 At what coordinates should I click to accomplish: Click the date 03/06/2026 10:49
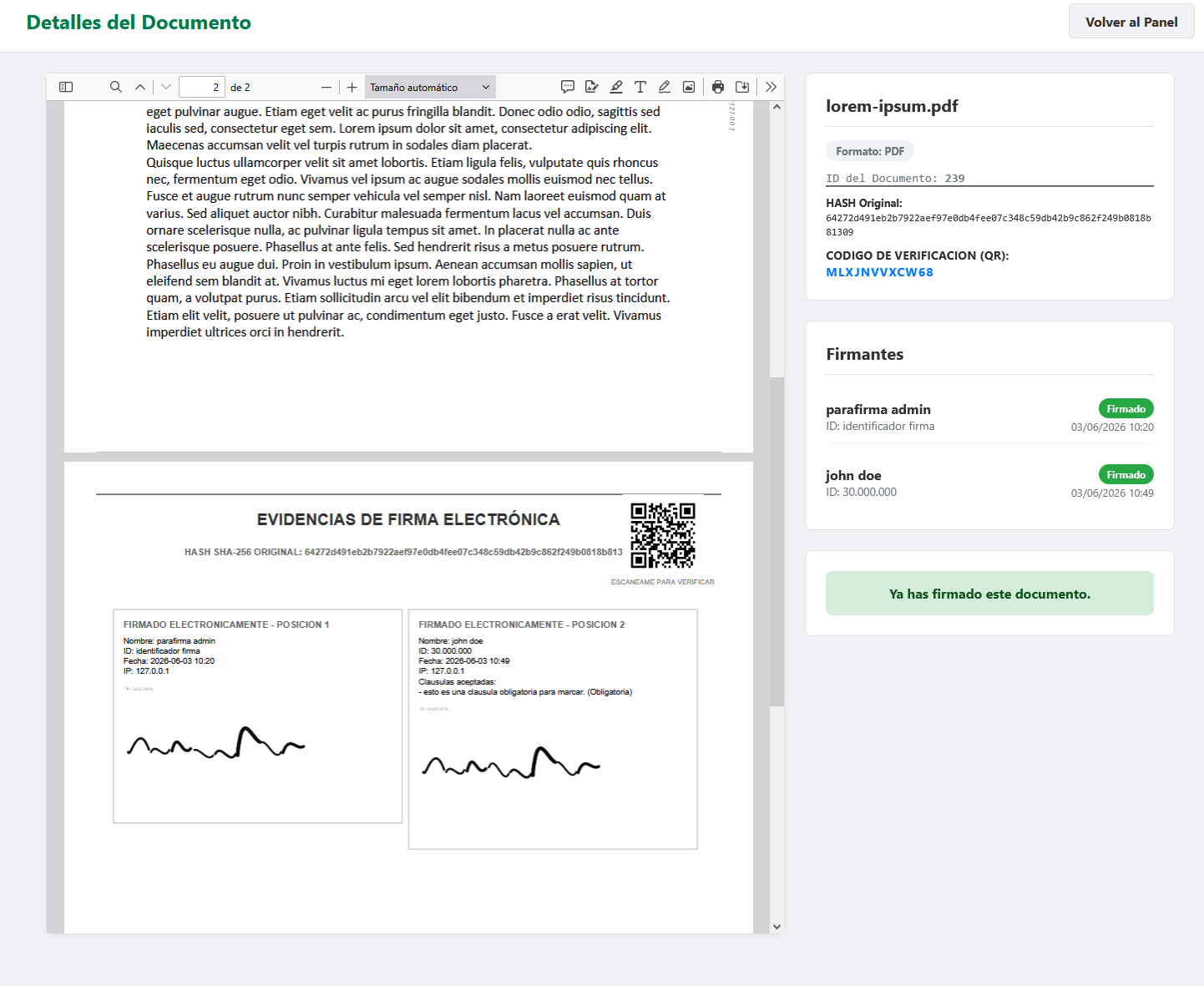1112,493
